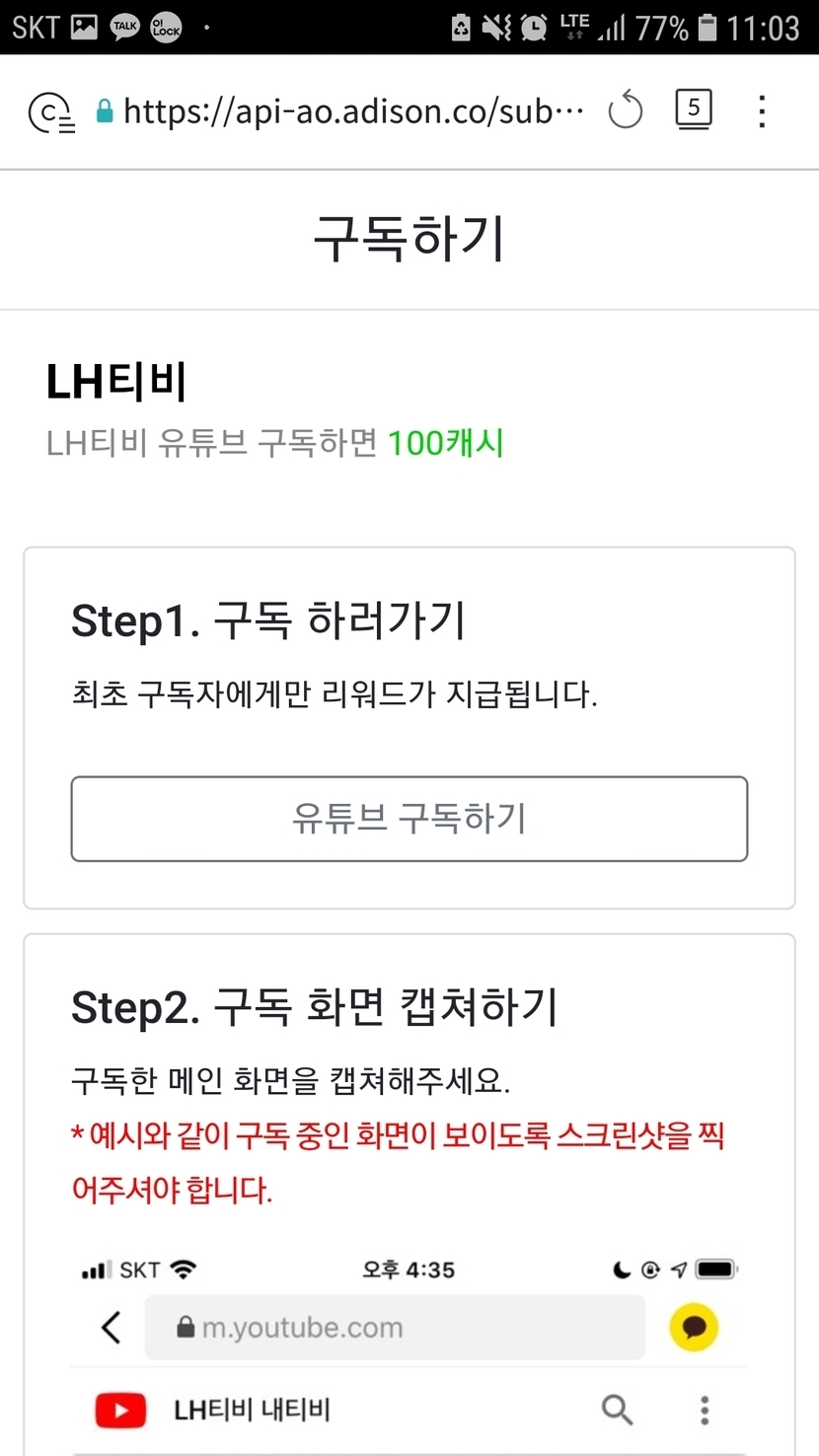Tap the m.youtube.com address bar in example

[x=395, y=1328]
